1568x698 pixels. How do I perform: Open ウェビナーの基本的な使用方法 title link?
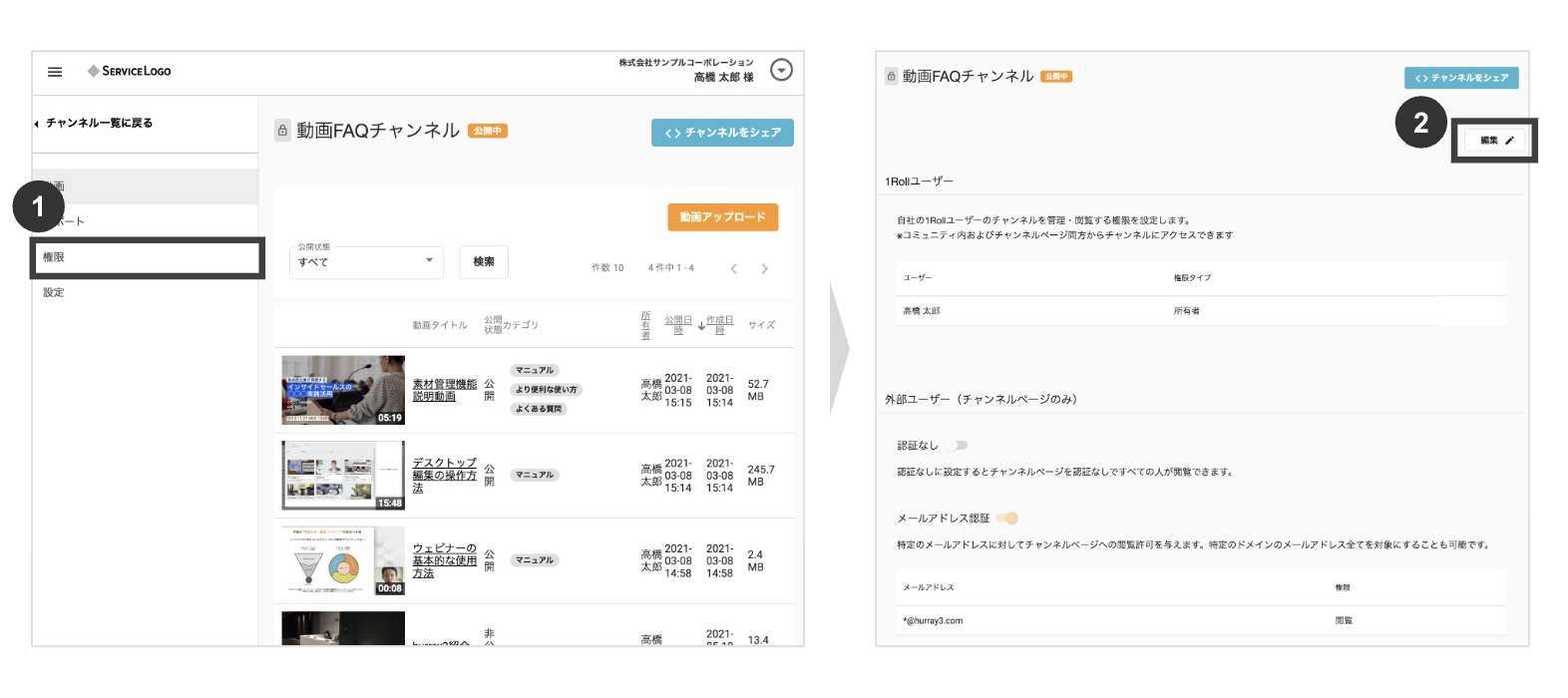pos(445,560)
